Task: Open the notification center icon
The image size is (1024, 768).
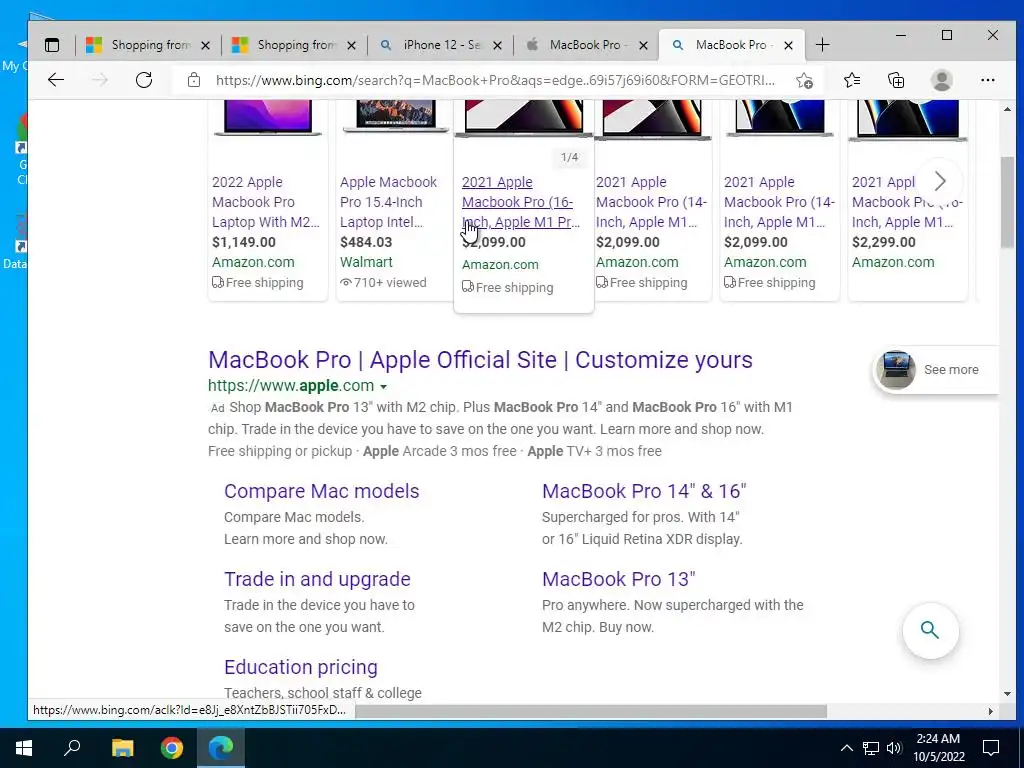Action: 991,748
